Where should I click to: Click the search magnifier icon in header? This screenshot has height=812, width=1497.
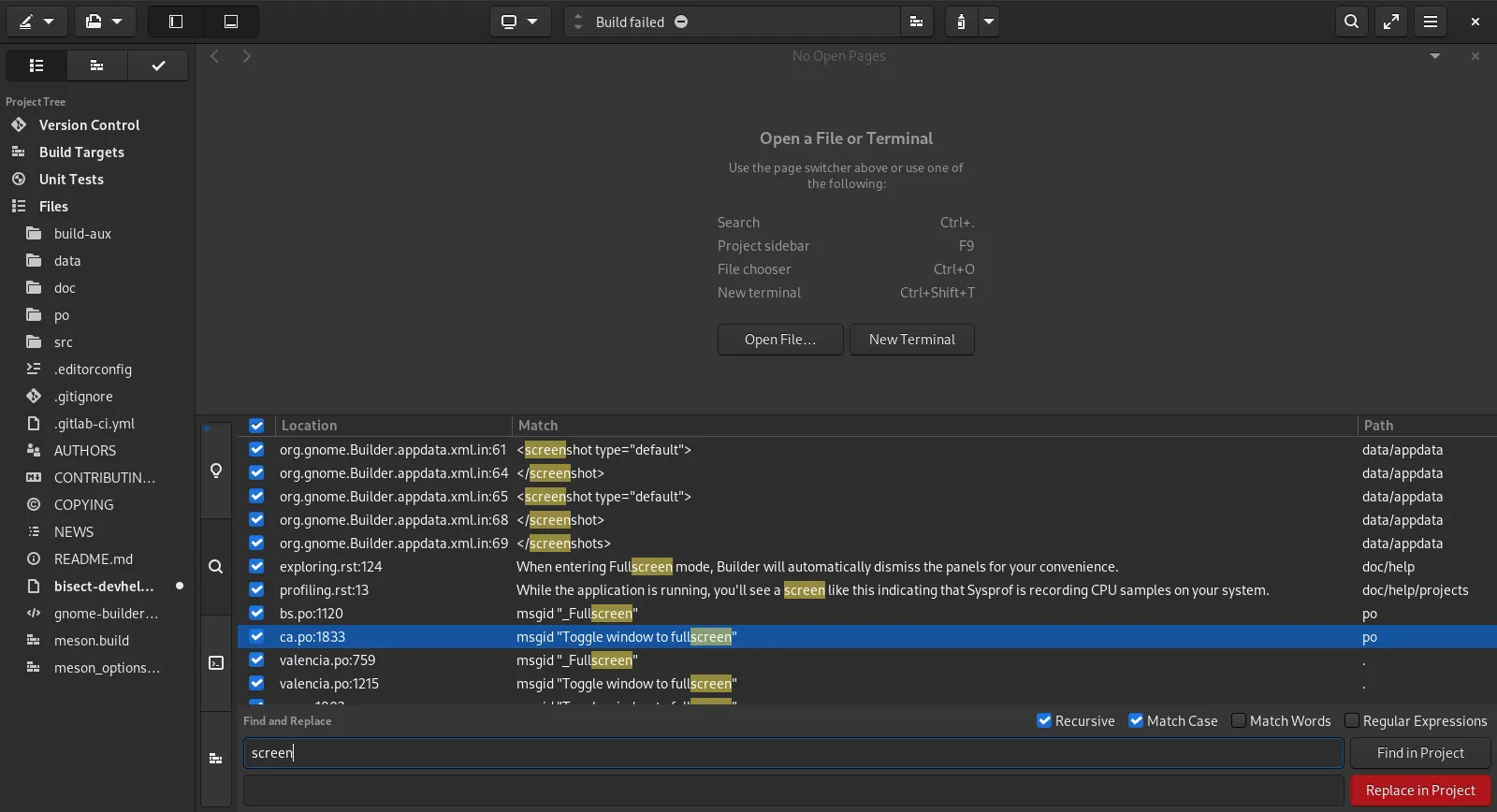[x=1351, y=22]
